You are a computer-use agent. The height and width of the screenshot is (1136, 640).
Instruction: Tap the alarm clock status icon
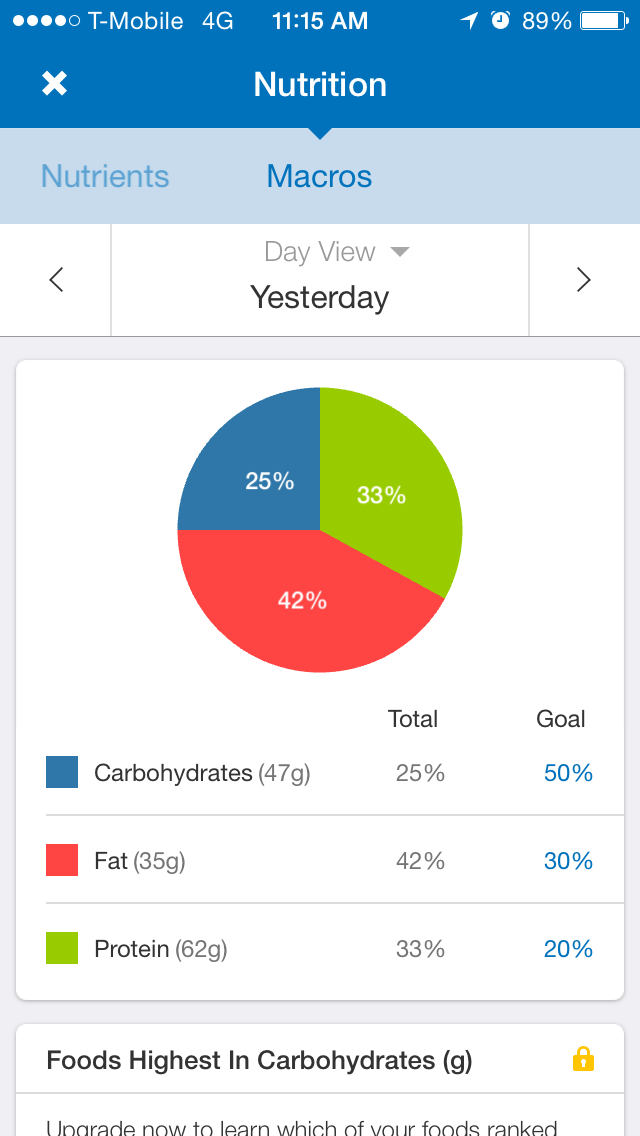500,21
